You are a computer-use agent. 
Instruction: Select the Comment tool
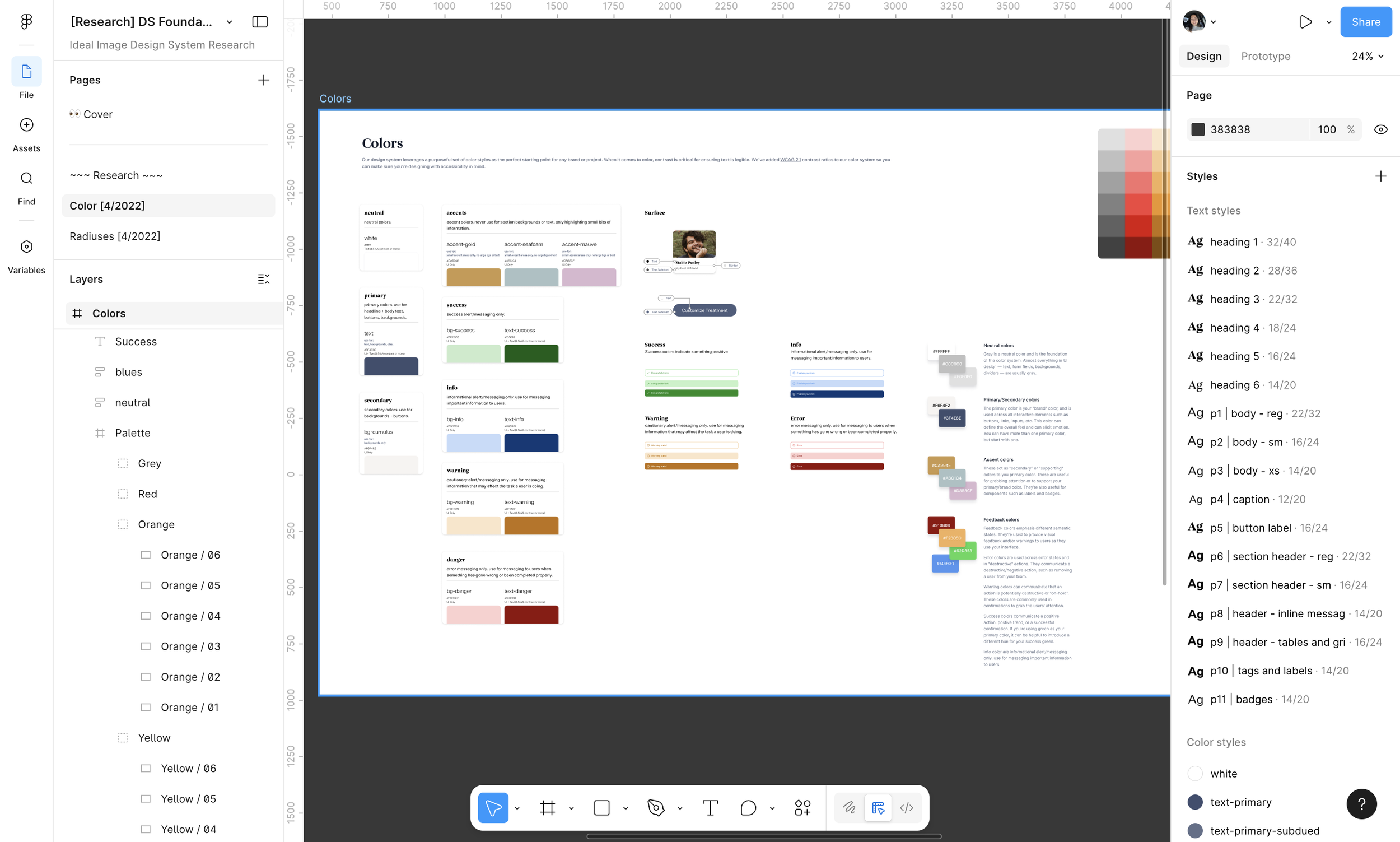(748, 807)
